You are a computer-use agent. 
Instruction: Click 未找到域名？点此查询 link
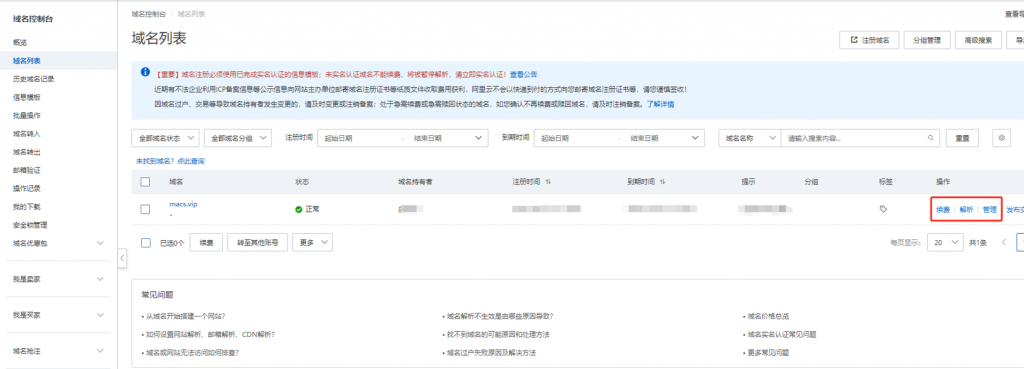click(170, 161)
